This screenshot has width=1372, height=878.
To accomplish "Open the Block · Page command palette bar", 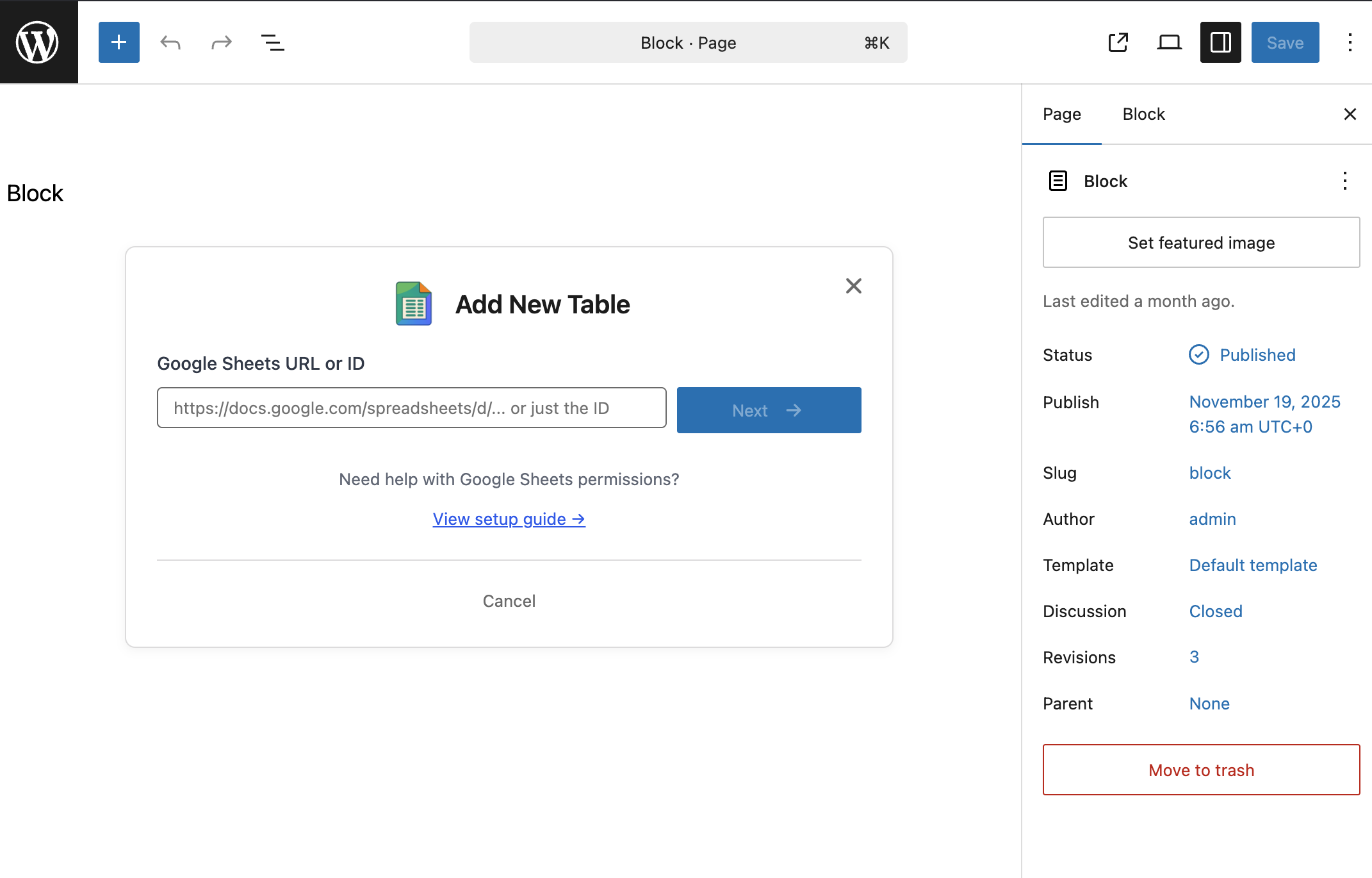I will [688, 42].
